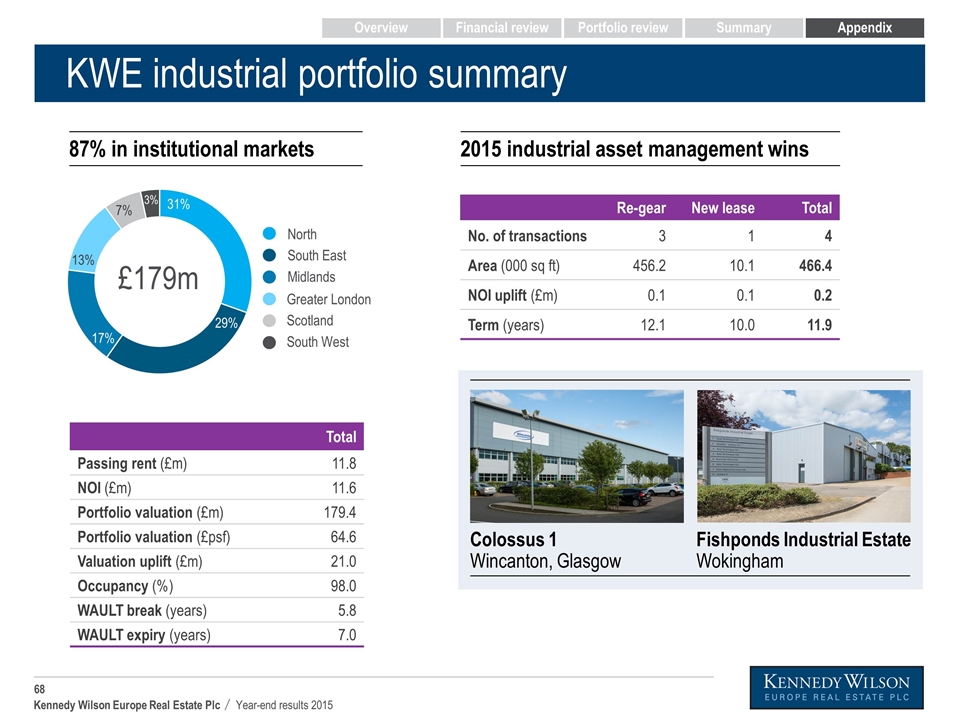Click the Re-gear column header

click(x=641, y=208)
